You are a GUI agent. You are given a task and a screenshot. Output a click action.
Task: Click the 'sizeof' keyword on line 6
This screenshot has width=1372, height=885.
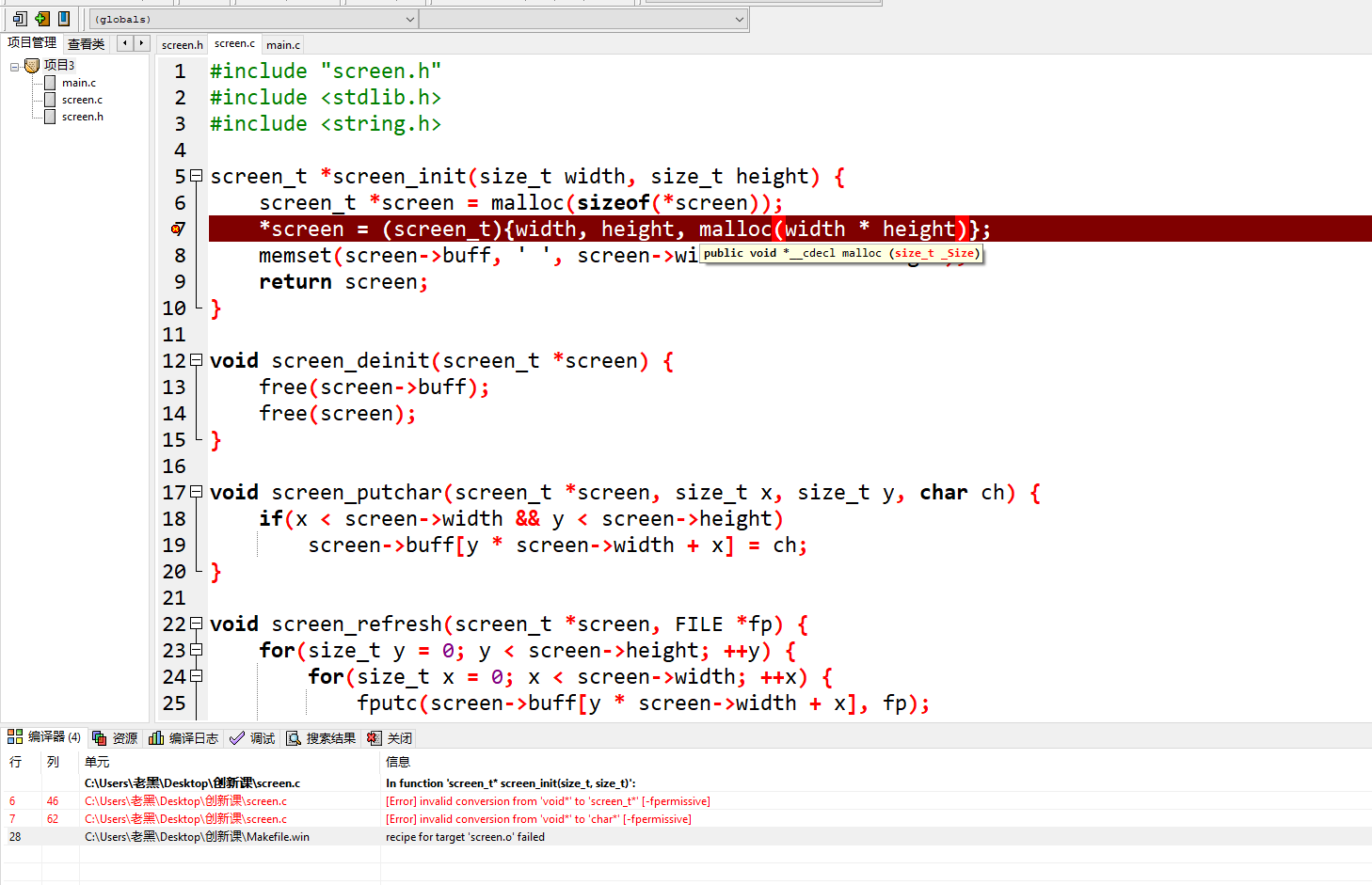pyautogui.click(x=614, y=203)
